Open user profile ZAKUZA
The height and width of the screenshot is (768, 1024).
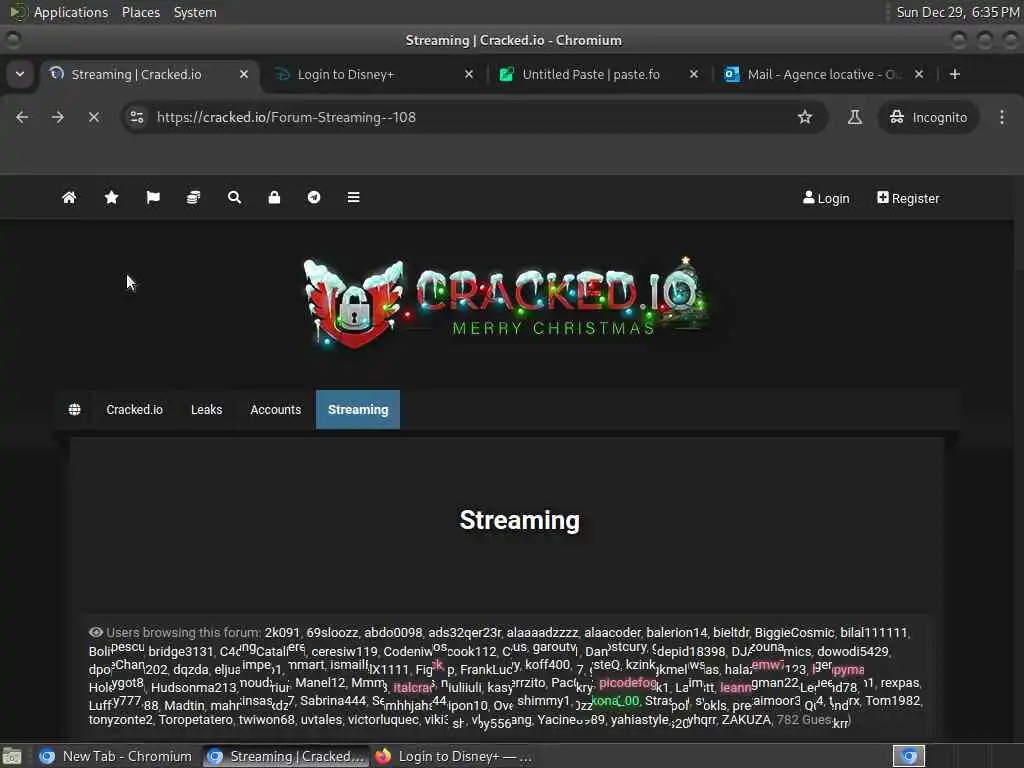click(x=746, y=720)
